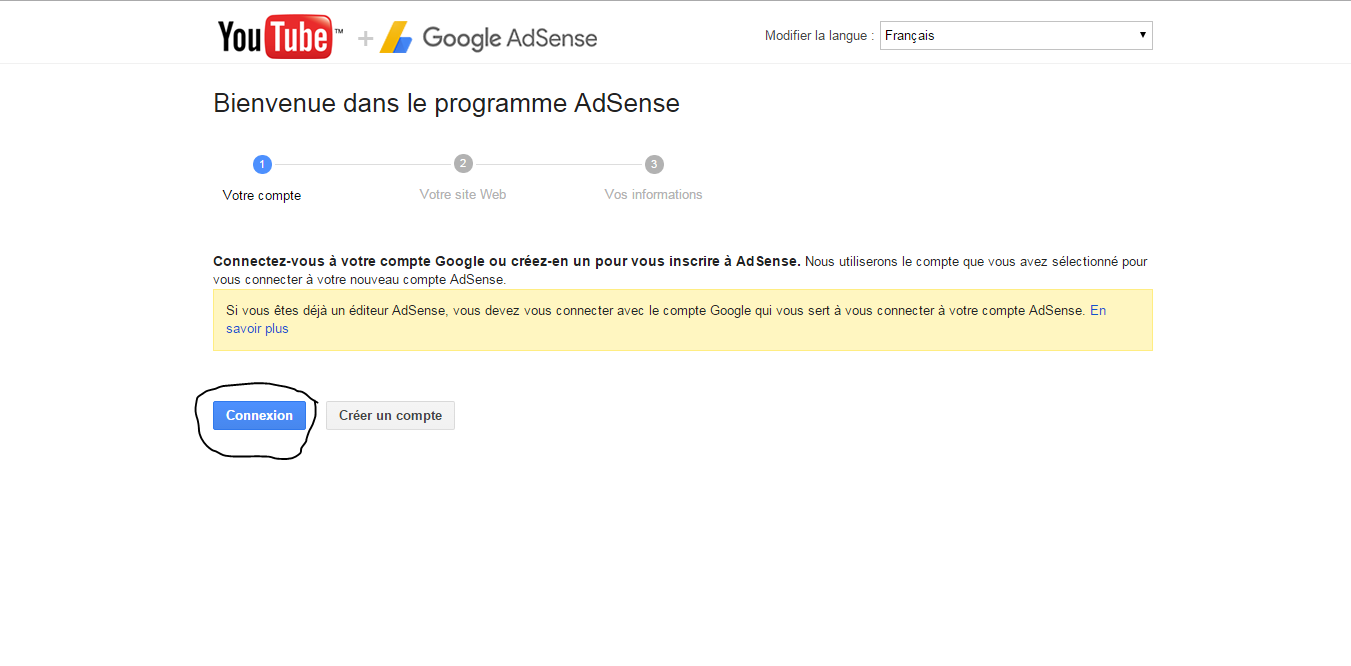Viewport: 1351px width, 666px height.
Task: Open the En savoir plus link
Action: pos(1098,311)
